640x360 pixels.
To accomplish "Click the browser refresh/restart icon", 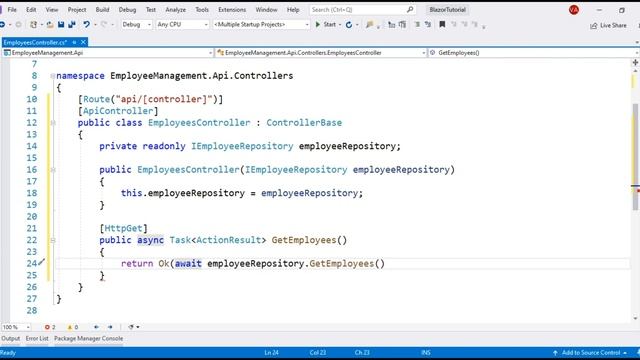I will click(349, 25).
